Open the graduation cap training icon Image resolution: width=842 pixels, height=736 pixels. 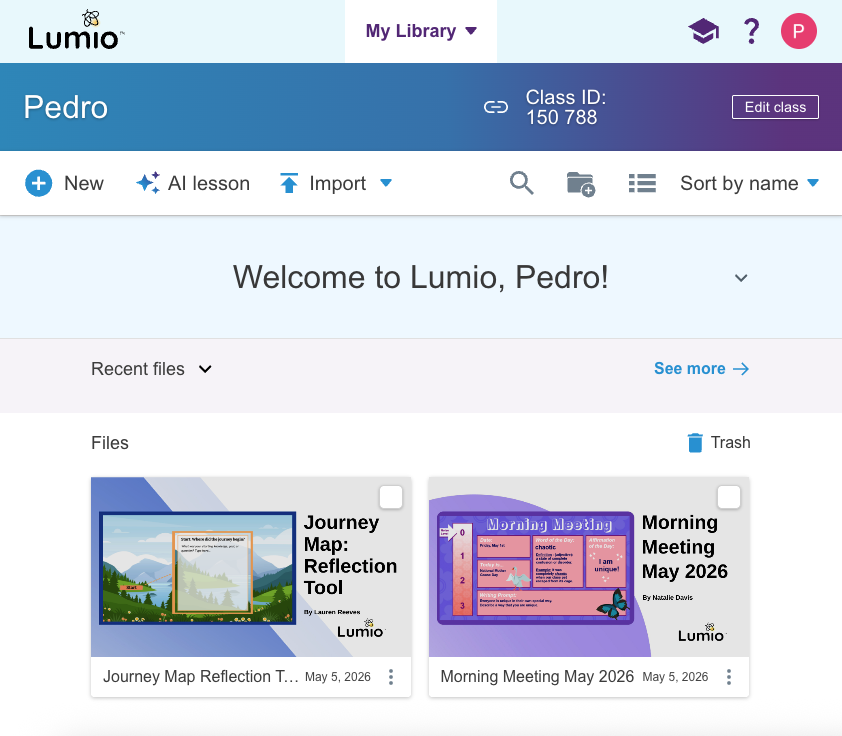(703, 31)
